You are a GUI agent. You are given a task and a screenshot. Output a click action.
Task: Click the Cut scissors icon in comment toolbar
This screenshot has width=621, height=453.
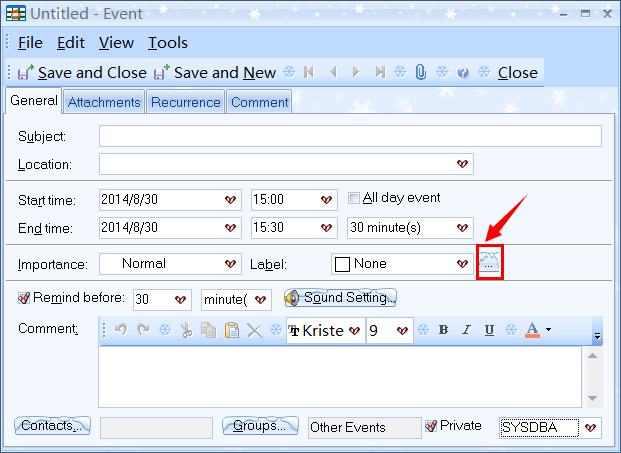coord(185,331)
